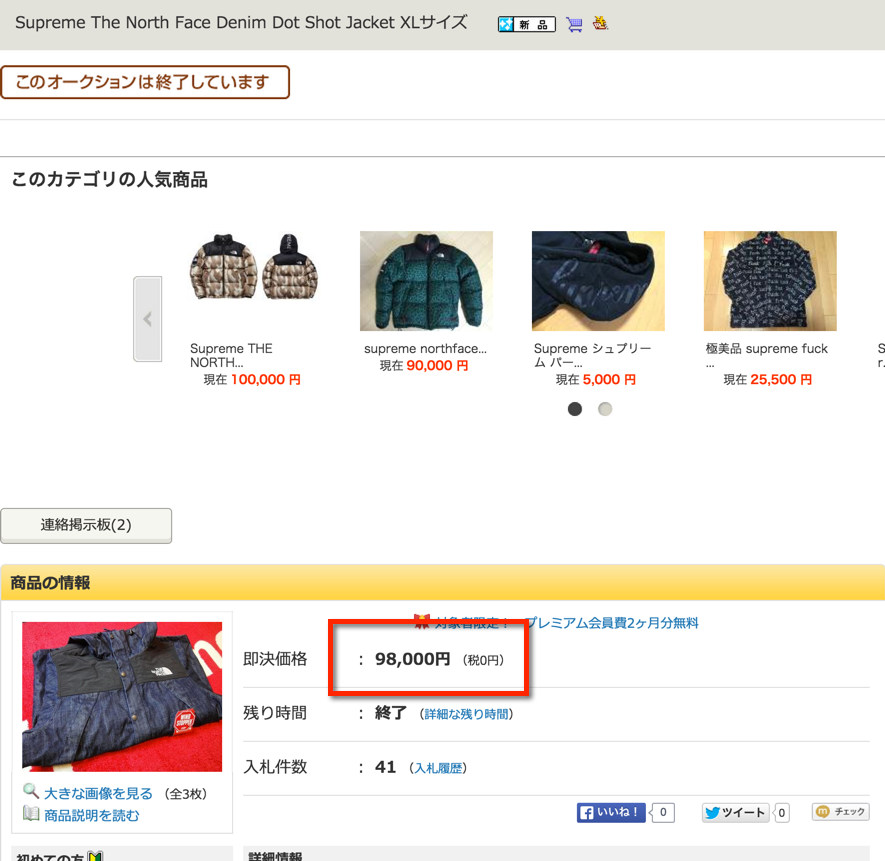This screenshot has width=885, height=861.
Task: Select the first carousel page dot
Action: 575,409
